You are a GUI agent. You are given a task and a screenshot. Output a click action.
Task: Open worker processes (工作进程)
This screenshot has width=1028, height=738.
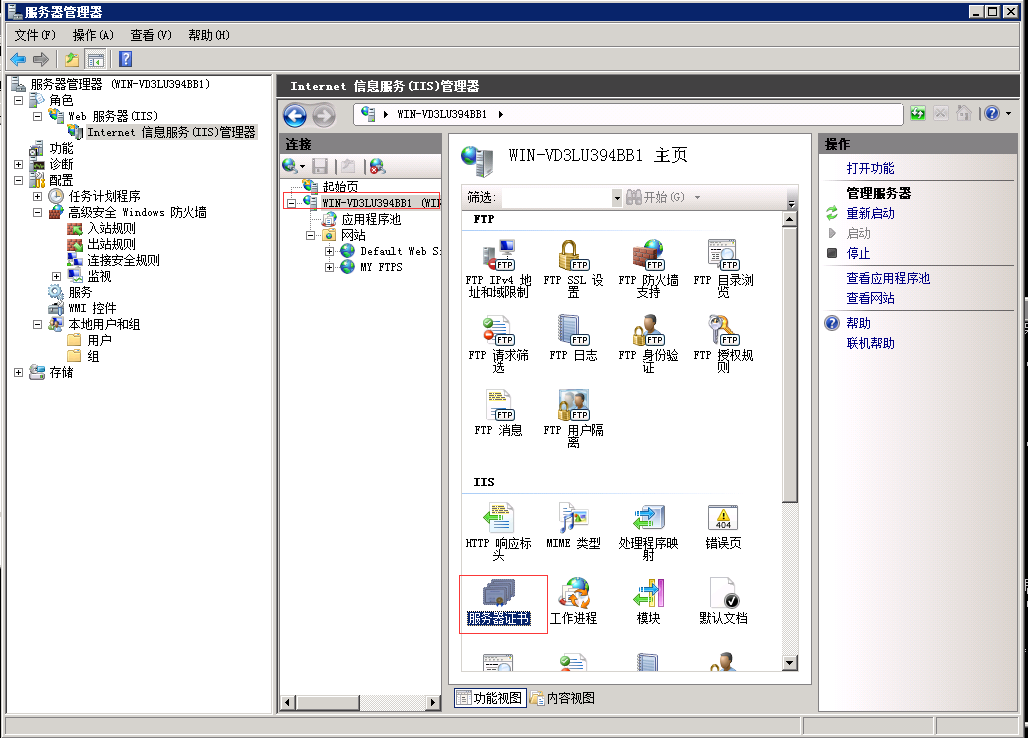pyautogui.click(x=573, y=602)
